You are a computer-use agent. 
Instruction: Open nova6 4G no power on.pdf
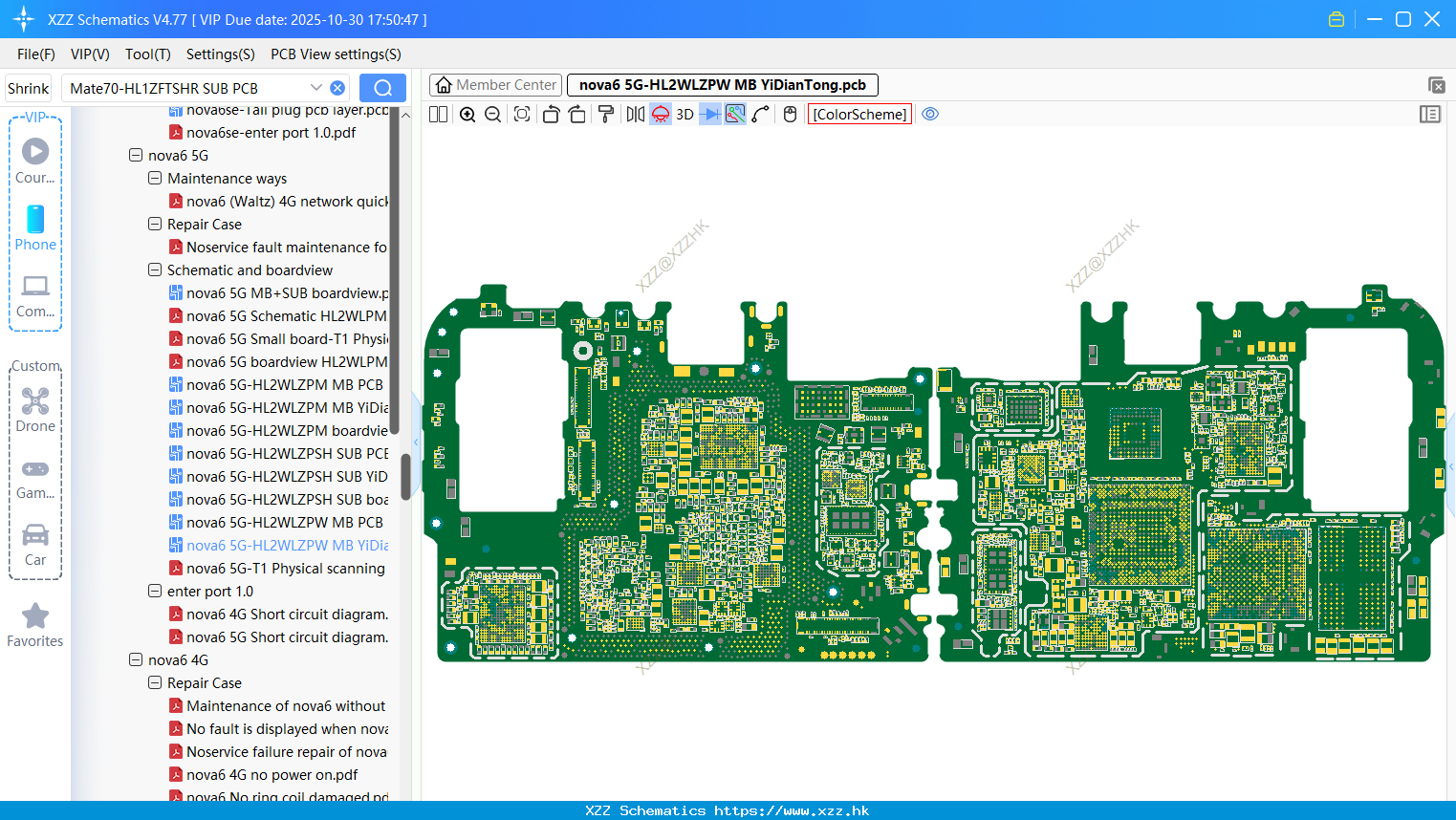(x=264, y=774)
